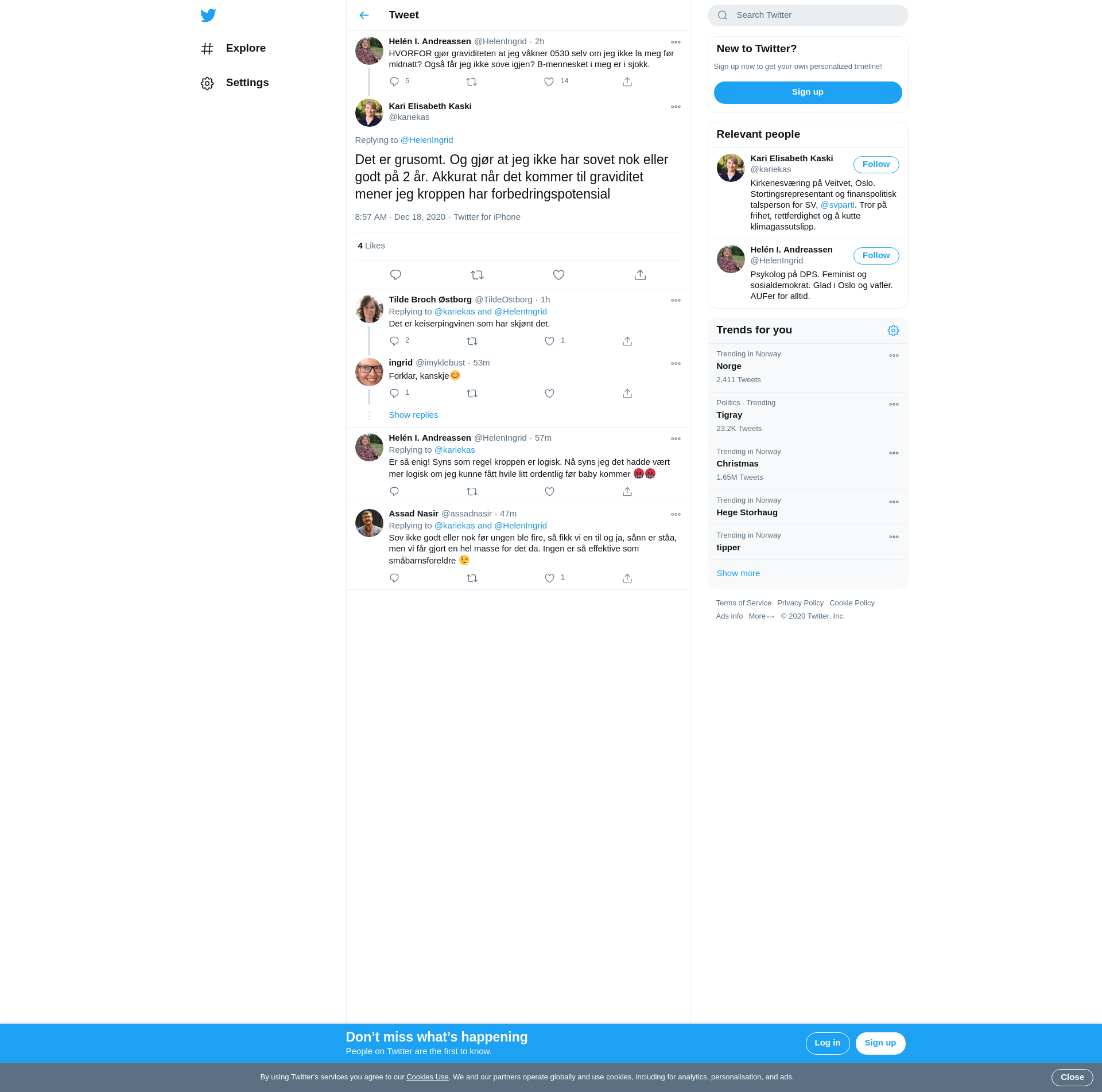Open the Explore menu item
Screen dimensions: 1102x1092
[x=245, y=48]
